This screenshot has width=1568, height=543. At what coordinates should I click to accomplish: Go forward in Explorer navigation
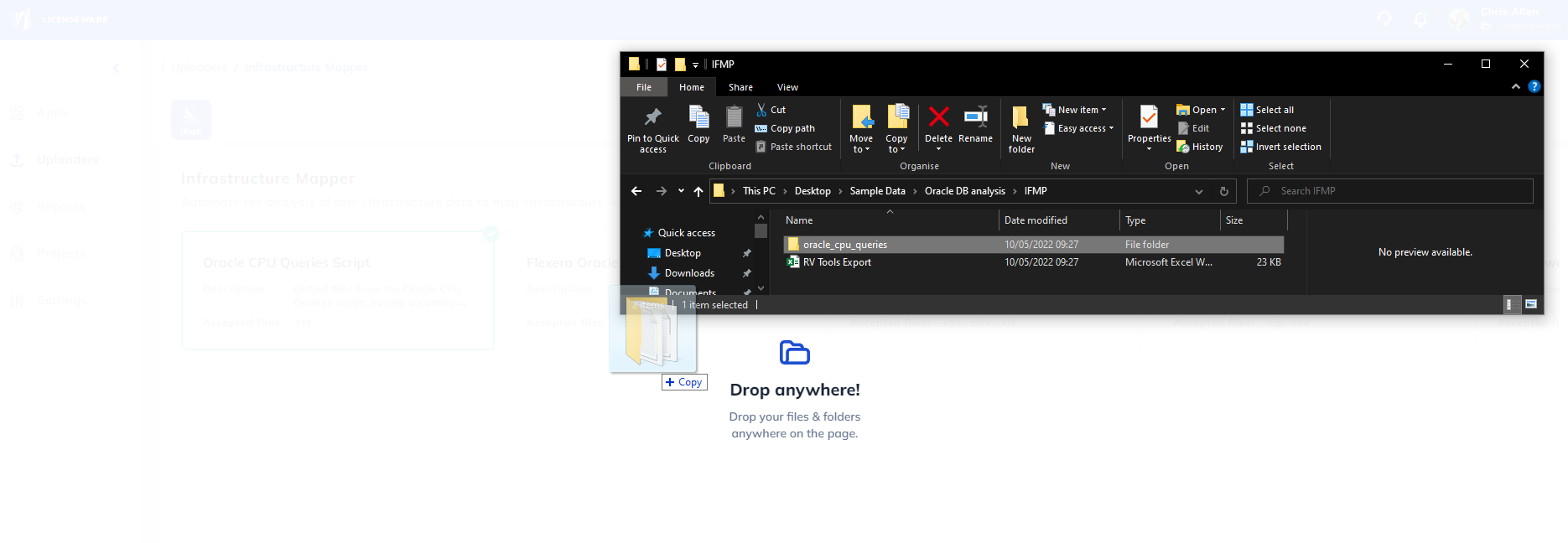(662, 191)
